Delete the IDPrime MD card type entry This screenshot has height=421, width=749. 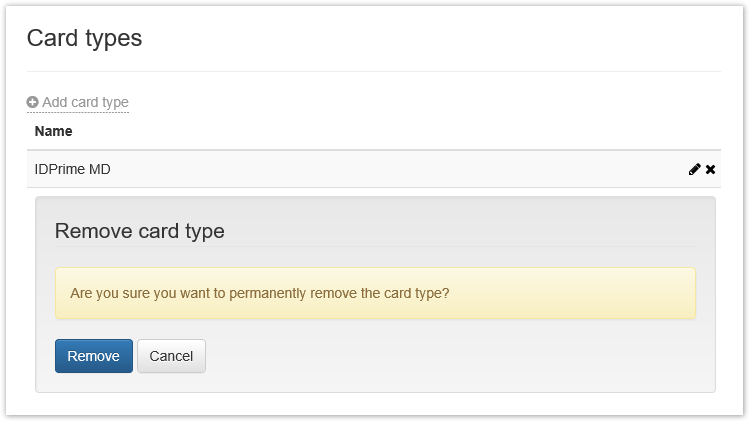tap(710, 170)
